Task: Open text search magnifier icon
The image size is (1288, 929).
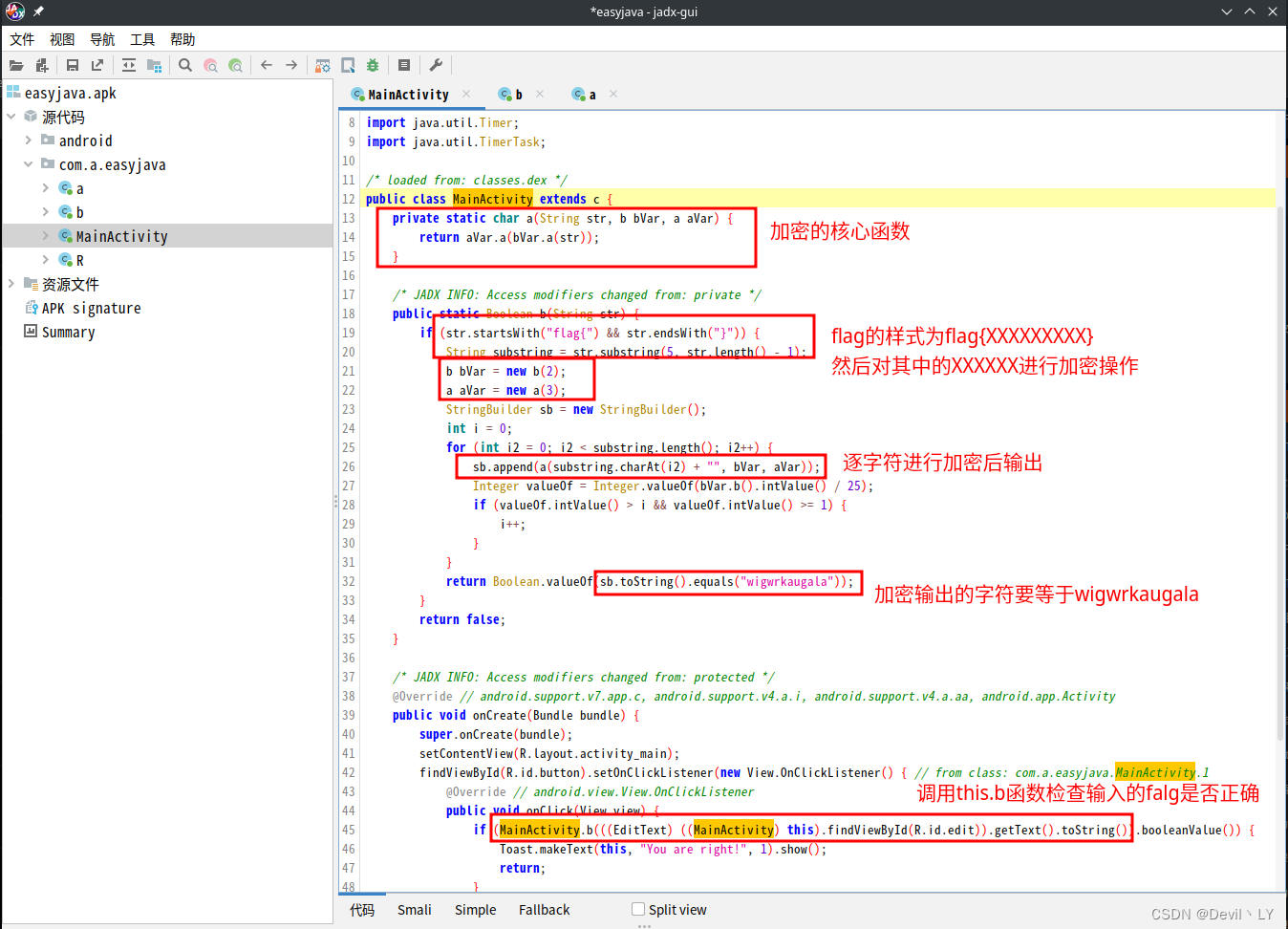Action: pyautogui.click(x=185, y=65)
